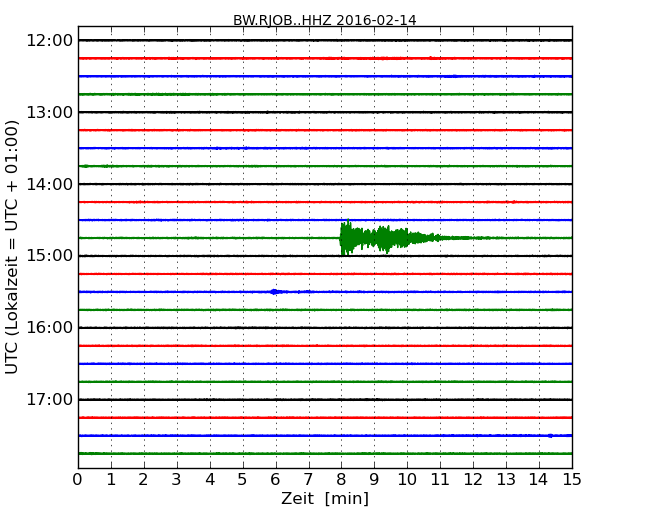Click the small blue signal blip near minute 6
The width and height of the screenshot is (650, 520).
[x=274, y=292]
